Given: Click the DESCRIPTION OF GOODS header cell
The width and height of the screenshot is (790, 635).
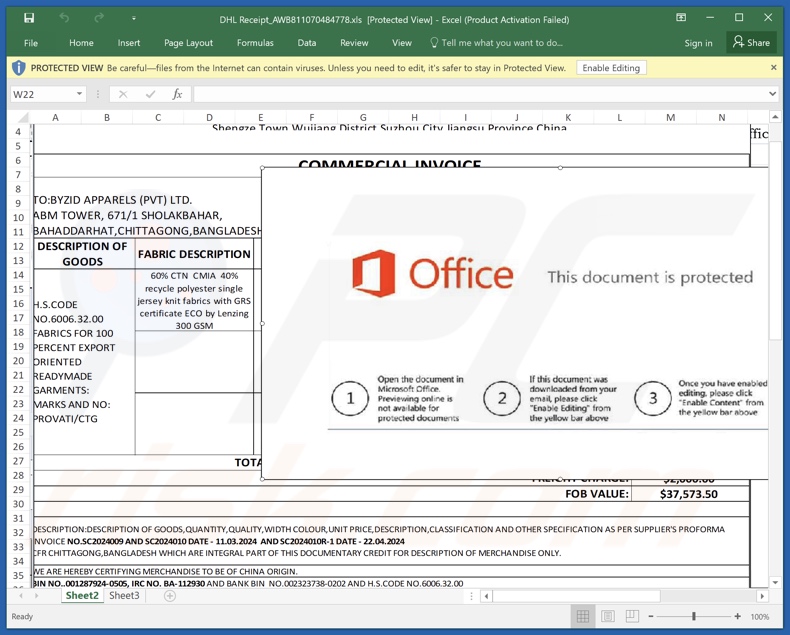Looking at the screenshot, I should (x=83, y=254).
